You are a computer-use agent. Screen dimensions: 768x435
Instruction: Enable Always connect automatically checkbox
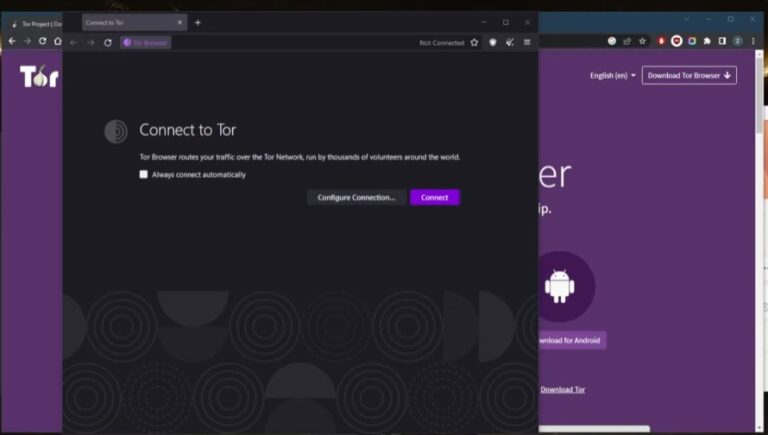click(x=144, y=174)
